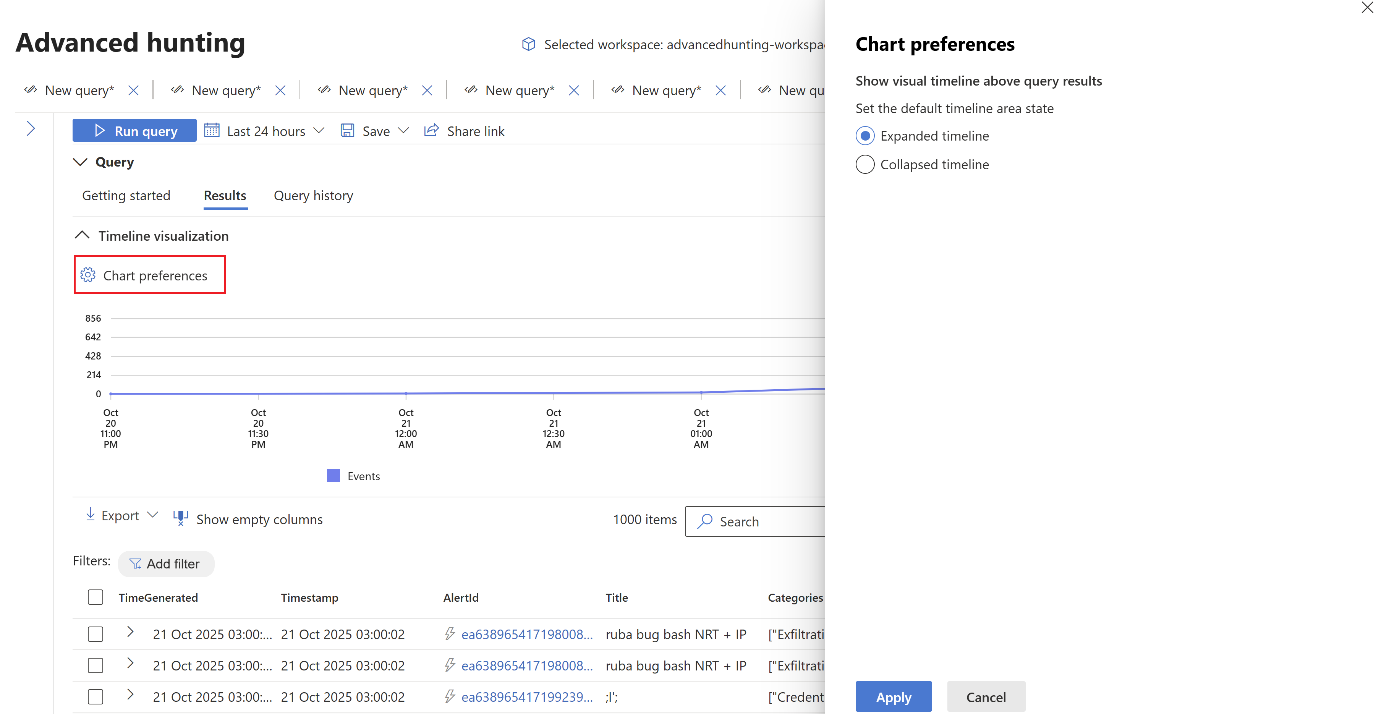This screenshot has width=1376, height=714.
Task: Click the Share link icon
Action: [x=432, y=131]
